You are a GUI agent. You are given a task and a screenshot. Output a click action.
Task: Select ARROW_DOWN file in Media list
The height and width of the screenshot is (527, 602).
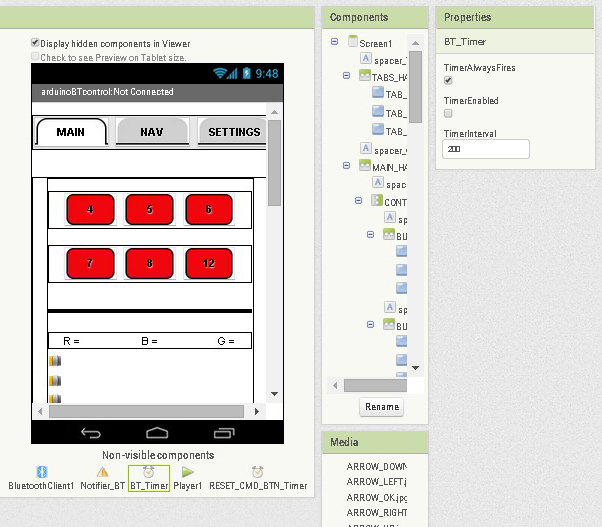(377, 466)
